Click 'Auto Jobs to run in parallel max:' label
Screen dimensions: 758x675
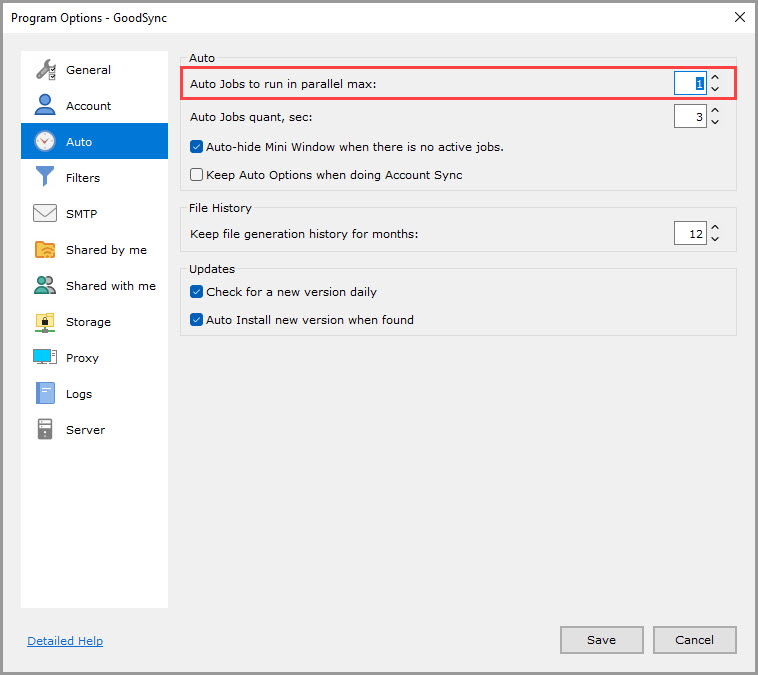(283, 84)
